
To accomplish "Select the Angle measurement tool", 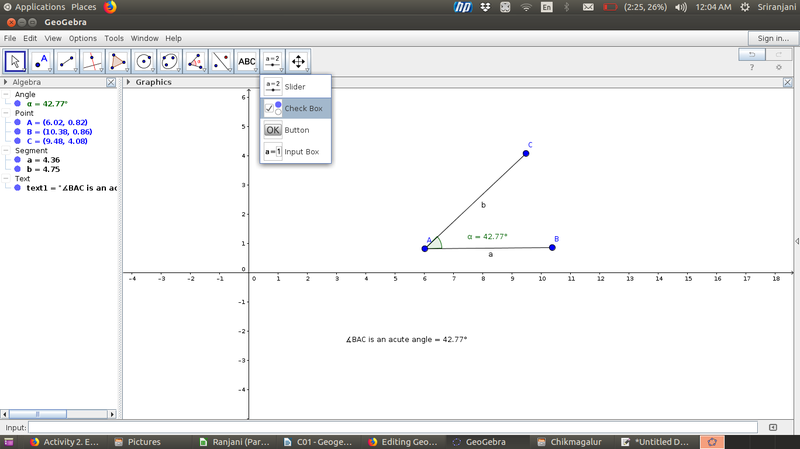I will 195,61.
